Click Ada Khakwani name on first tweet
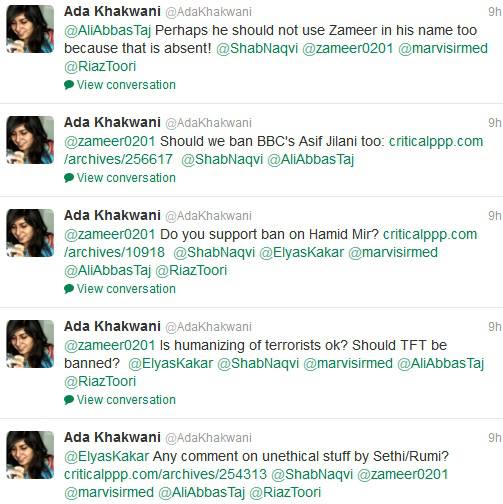The width and height of the screenshot is (503, 504). pyautogui.click(x=112, y=11)
